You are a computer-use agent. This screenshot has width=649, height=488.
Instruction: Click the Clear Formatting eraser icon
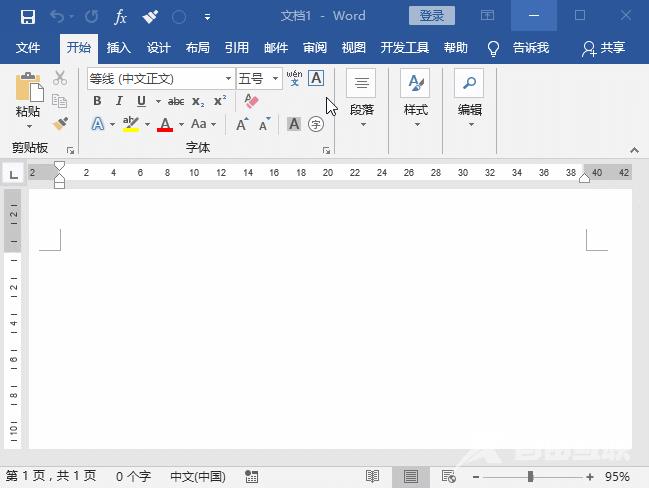coord(251,101)
